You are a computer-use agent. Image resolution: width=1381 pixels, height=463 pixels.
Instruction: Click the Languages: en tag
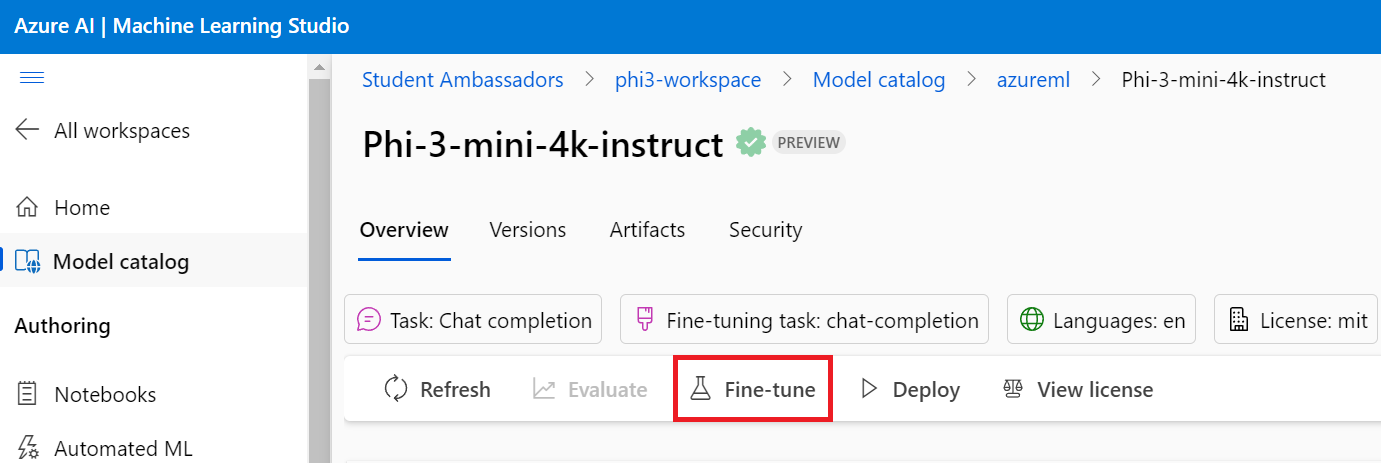1101,320
